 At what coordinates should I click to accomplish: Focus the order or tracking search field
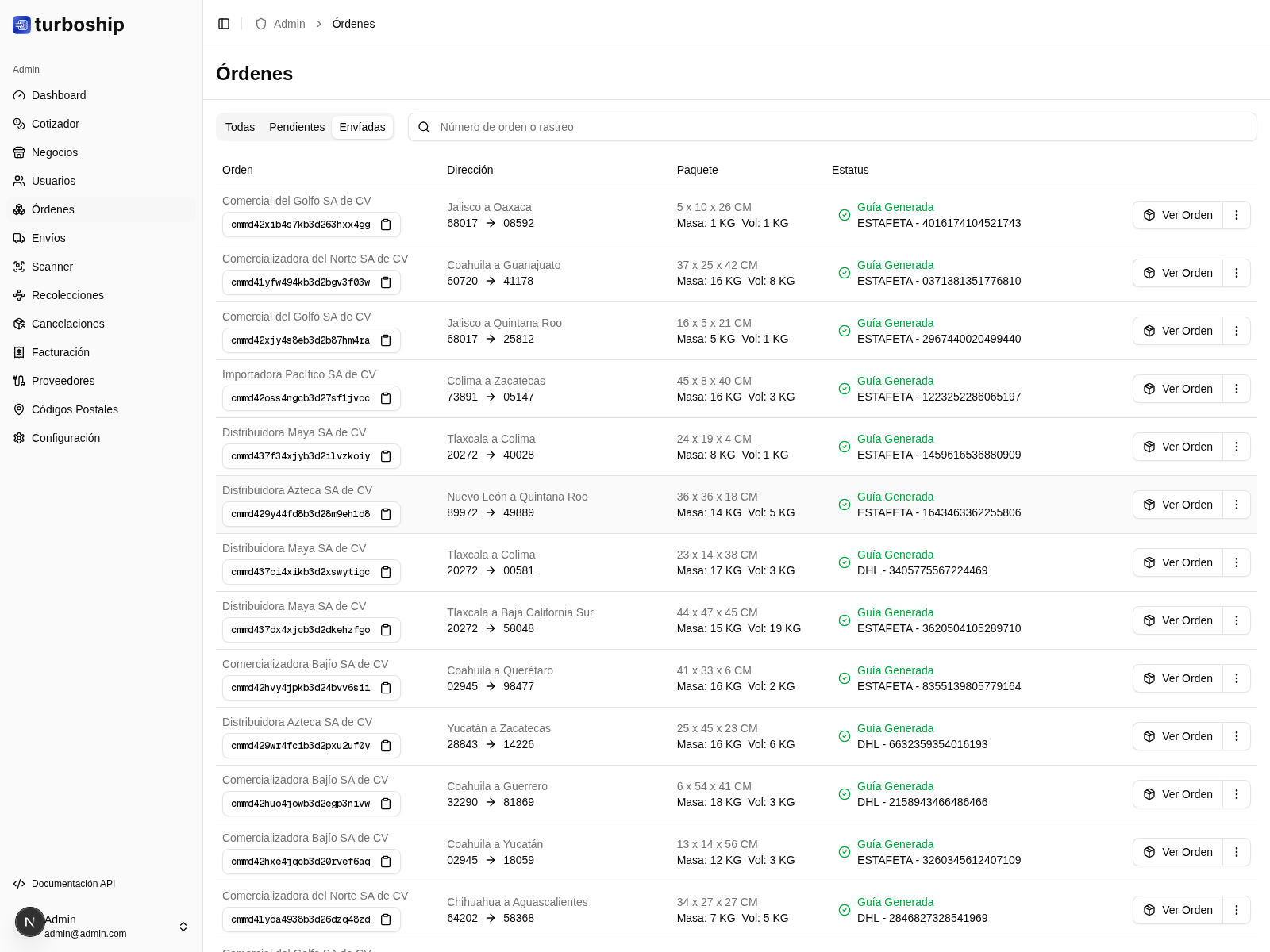click(x=841, y=127)
